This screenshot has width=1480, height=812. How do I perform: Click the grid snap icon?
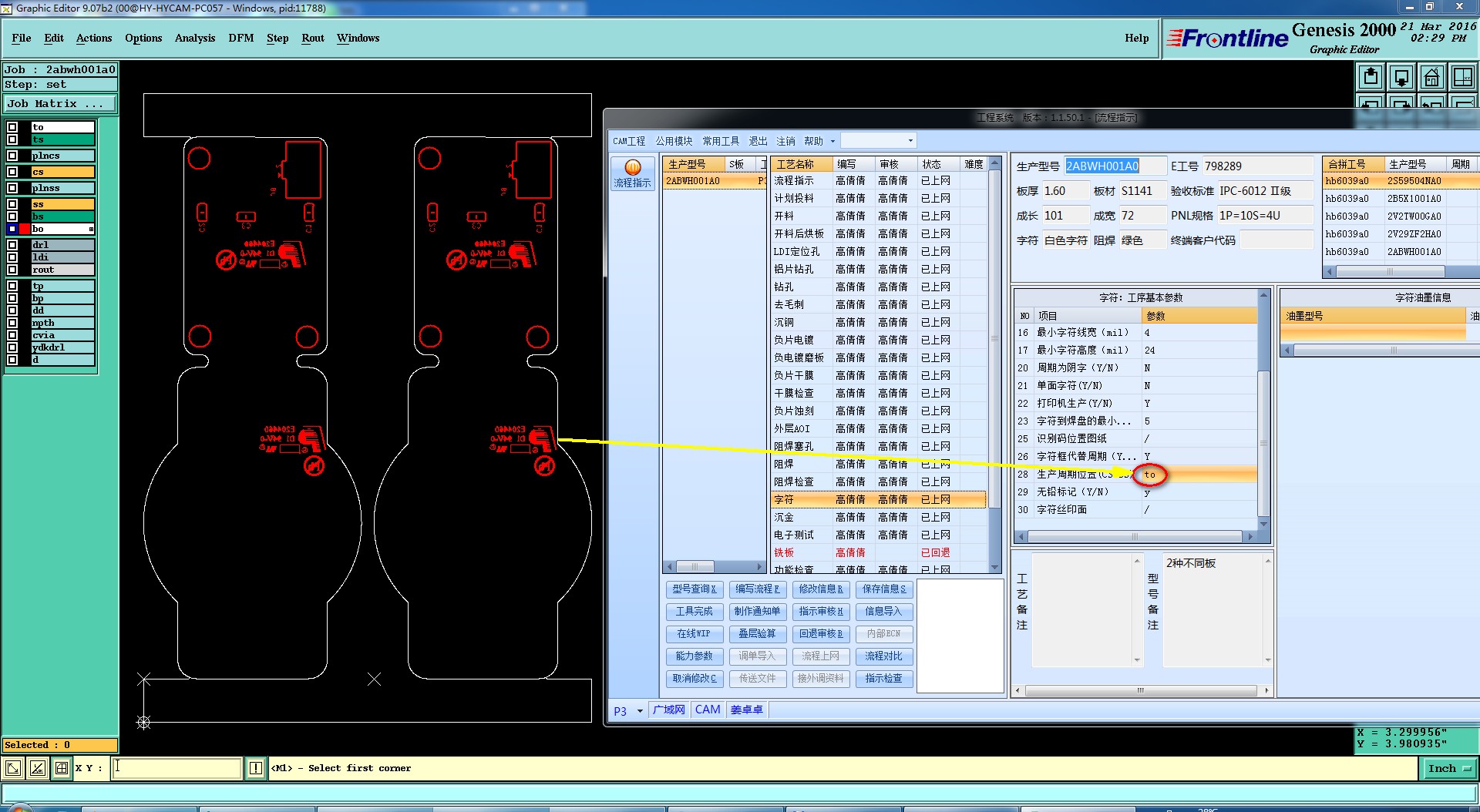click(x=62, y=768)
